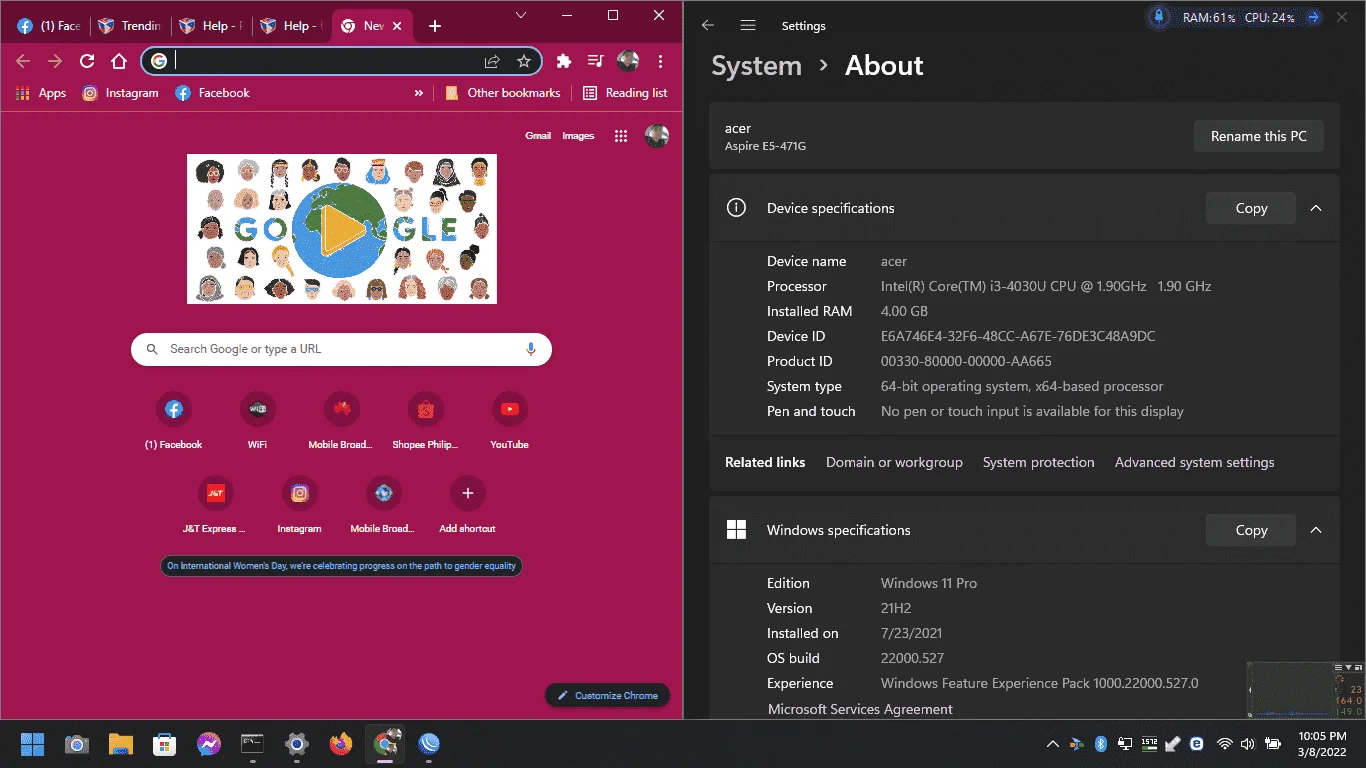Click the Images link on Google page

click(578, 136)
